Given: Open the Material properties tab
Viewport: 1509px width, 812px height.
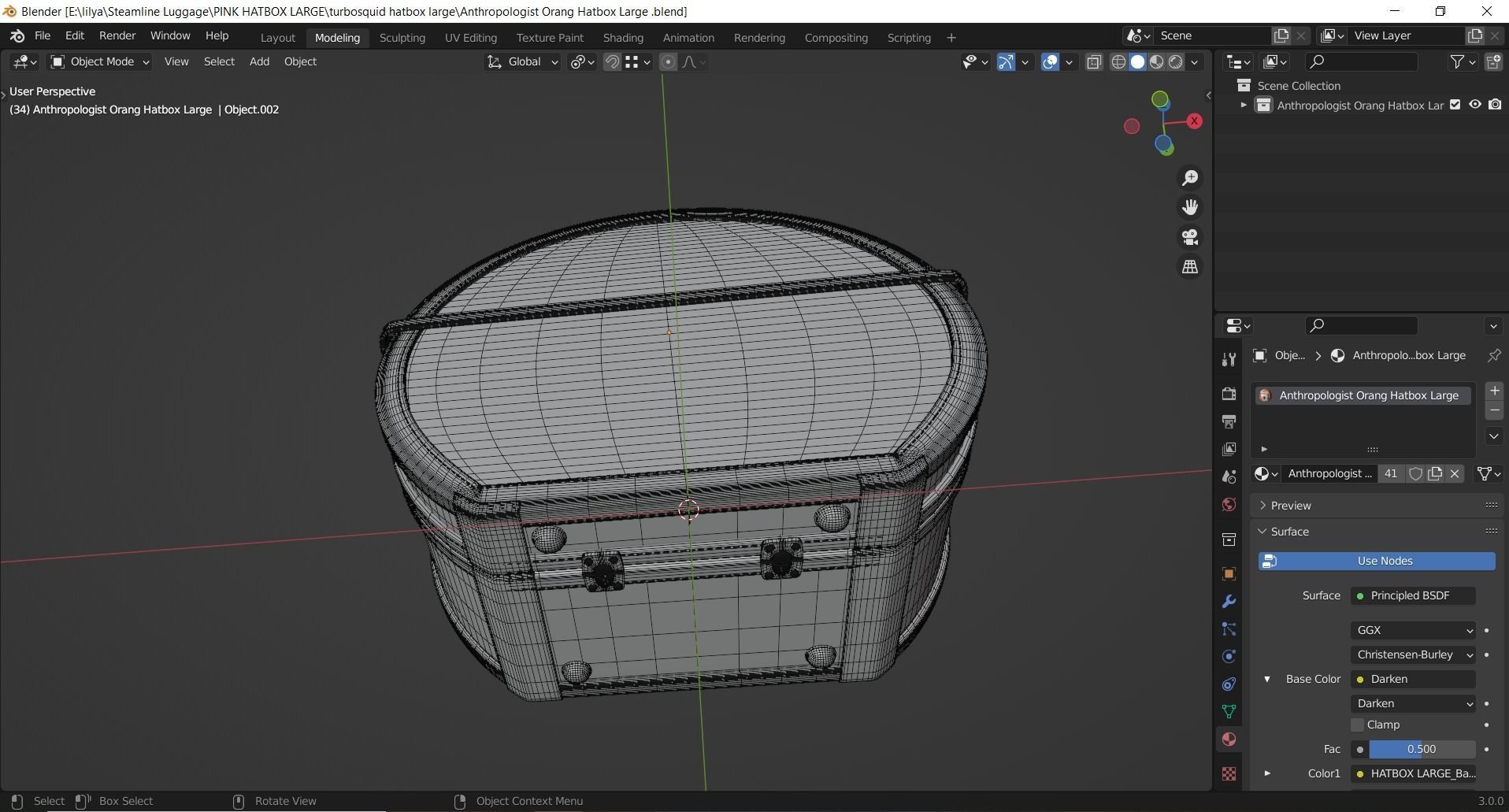Looking at the screenshot, I should click(1229, 739).
